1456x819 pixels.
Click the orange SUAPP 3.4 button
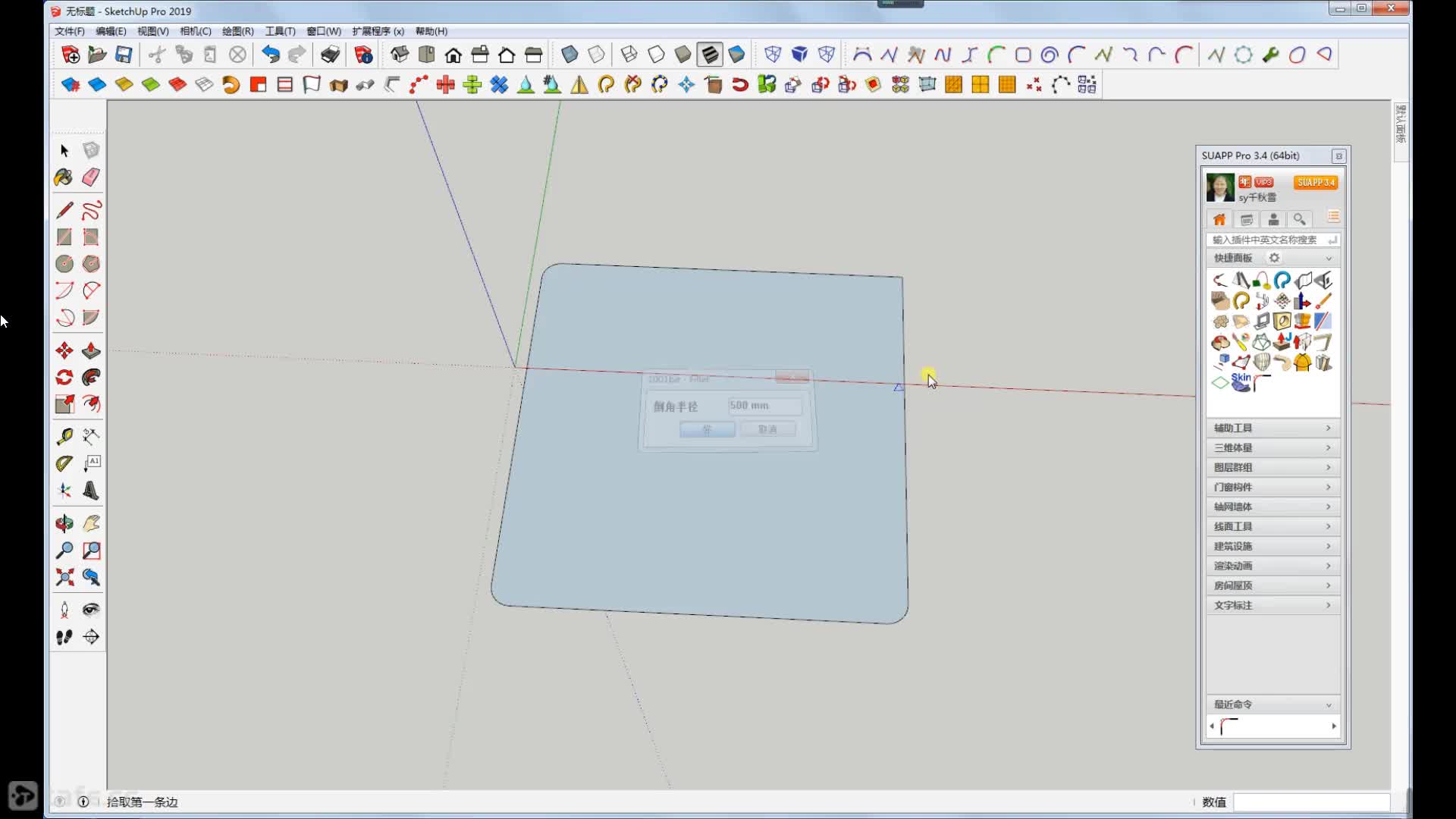[1316, 182]
